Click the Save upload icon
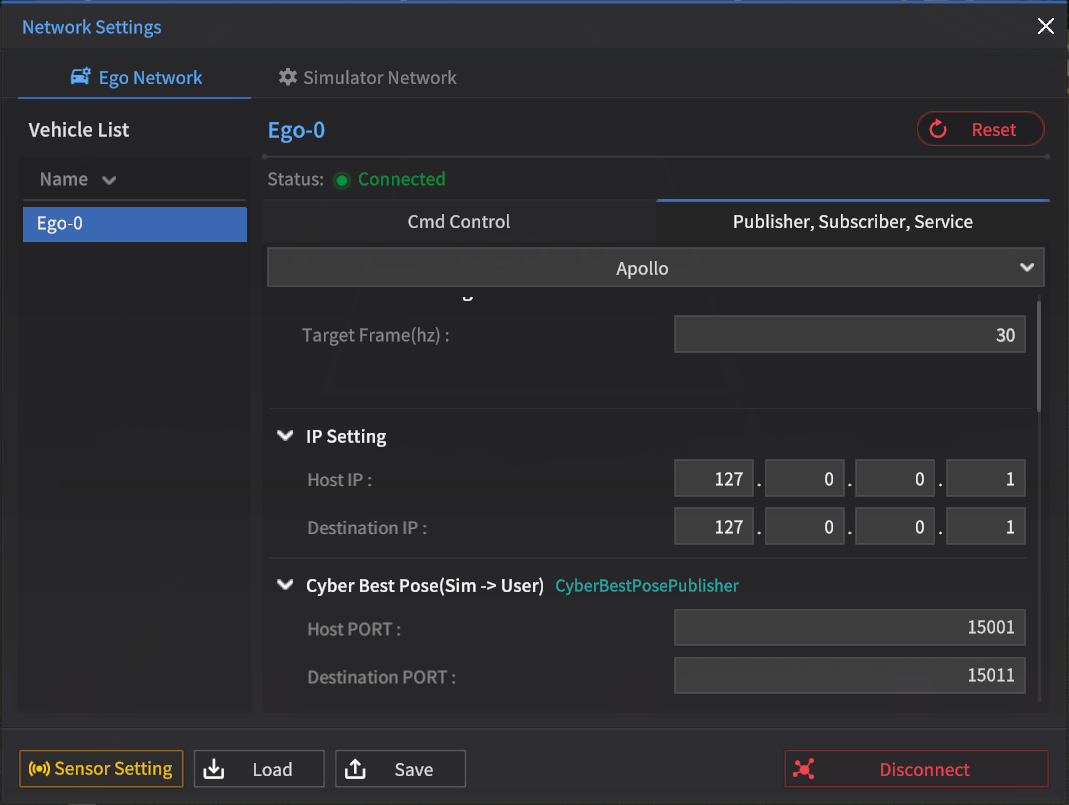This screenshot has height=805, width=1069. (x=355, y=769)
